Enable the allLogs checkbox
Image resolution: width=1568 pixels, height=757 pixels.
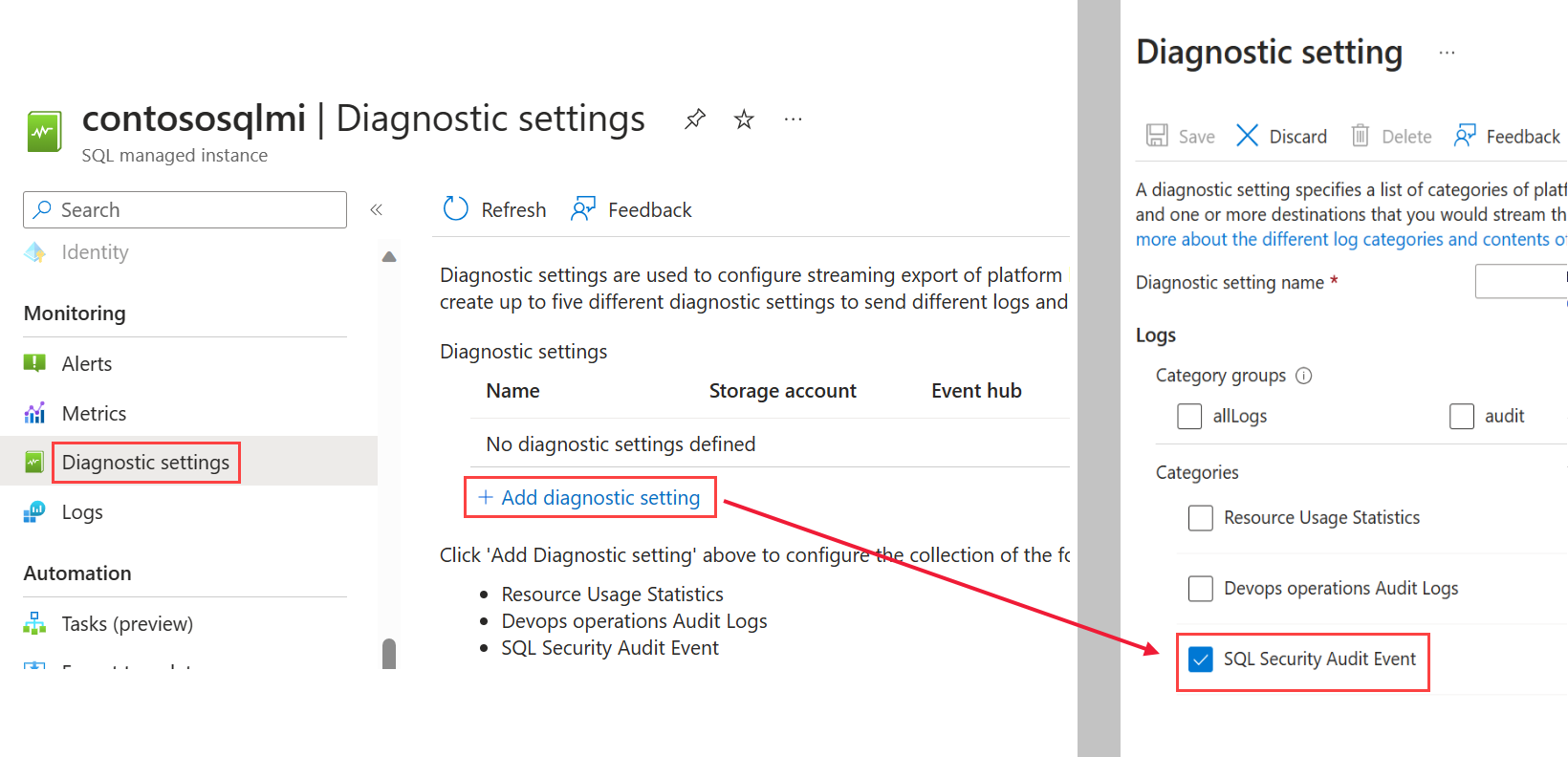coord(1188,416)
